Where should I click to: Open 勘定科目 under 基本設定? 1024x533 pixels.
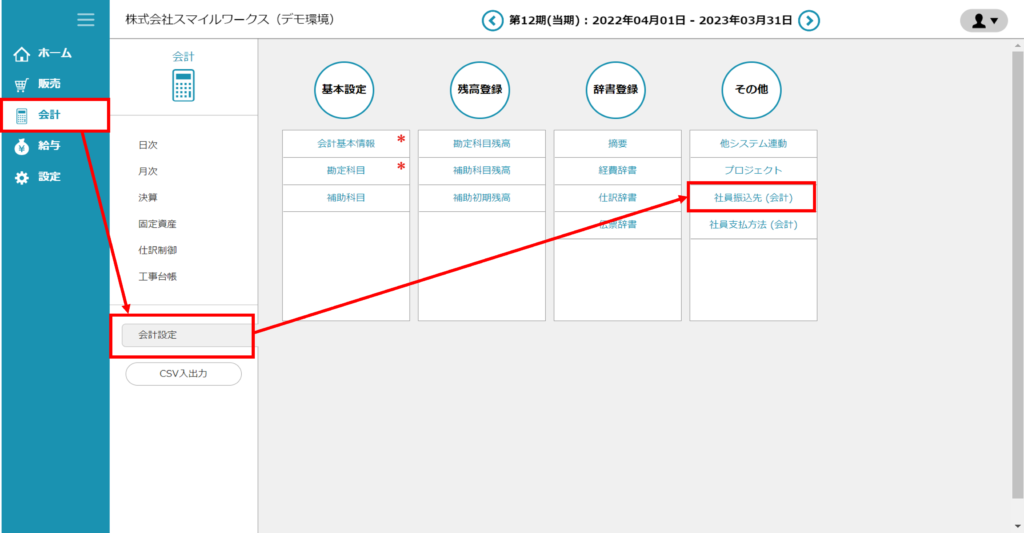pos(346,170)
